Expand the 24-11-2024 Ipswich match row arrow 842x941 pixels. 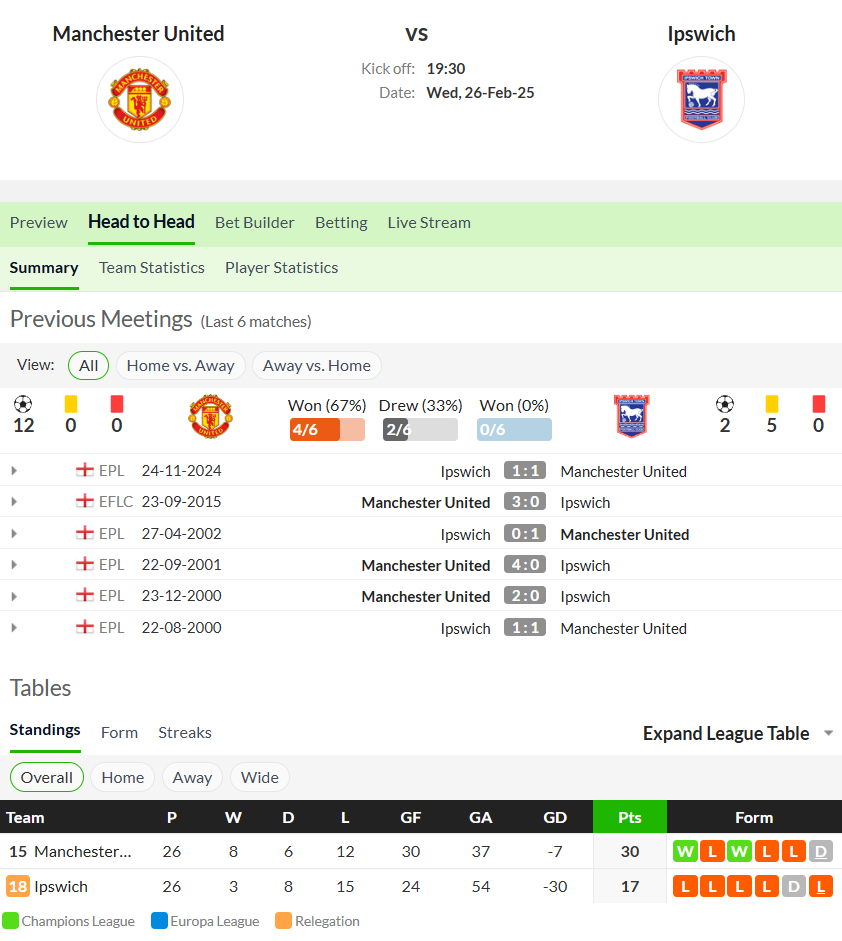coord(14,470)
